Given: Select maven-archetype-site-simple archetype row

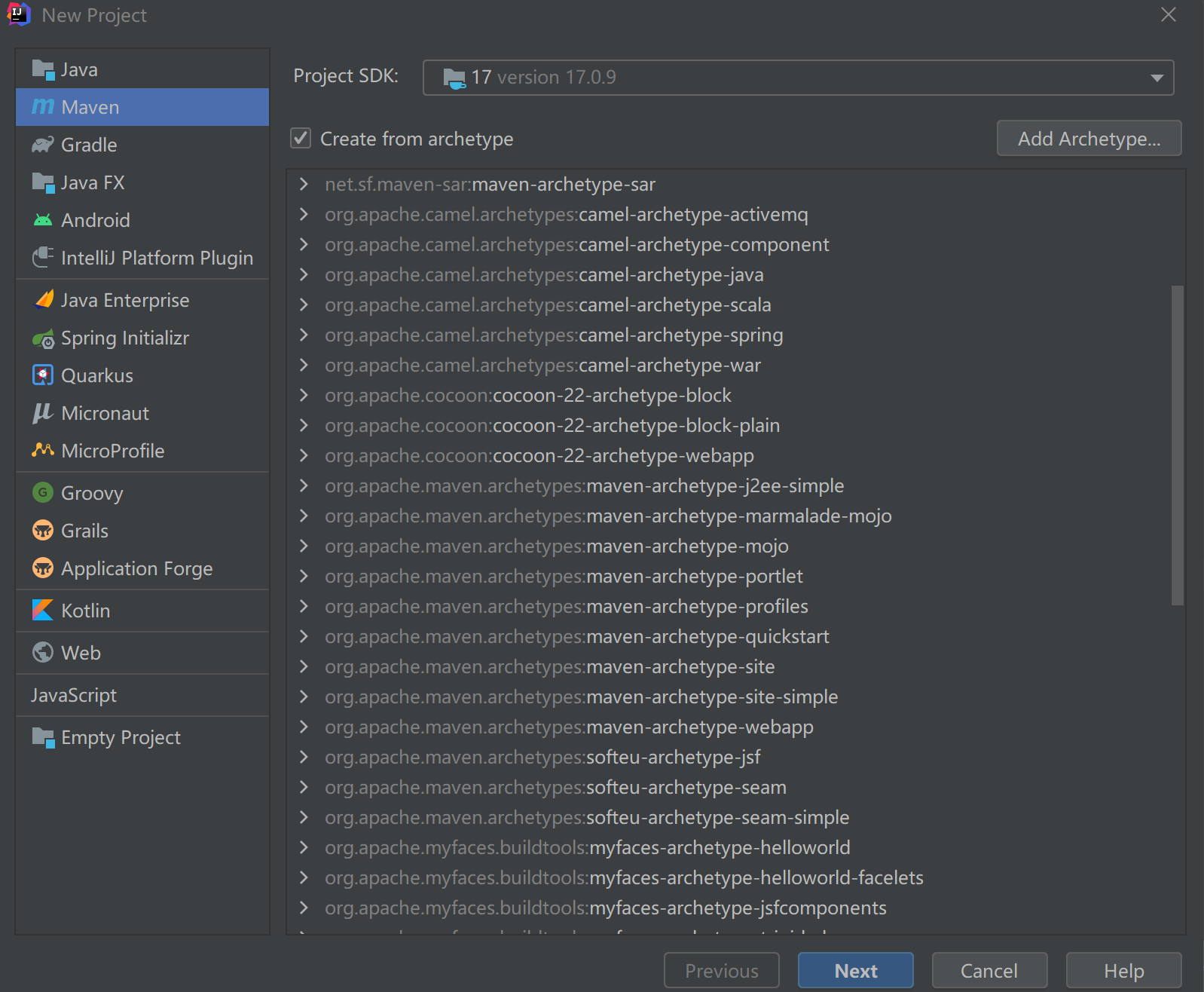Looking at the screenshot, I should point(735,697).
